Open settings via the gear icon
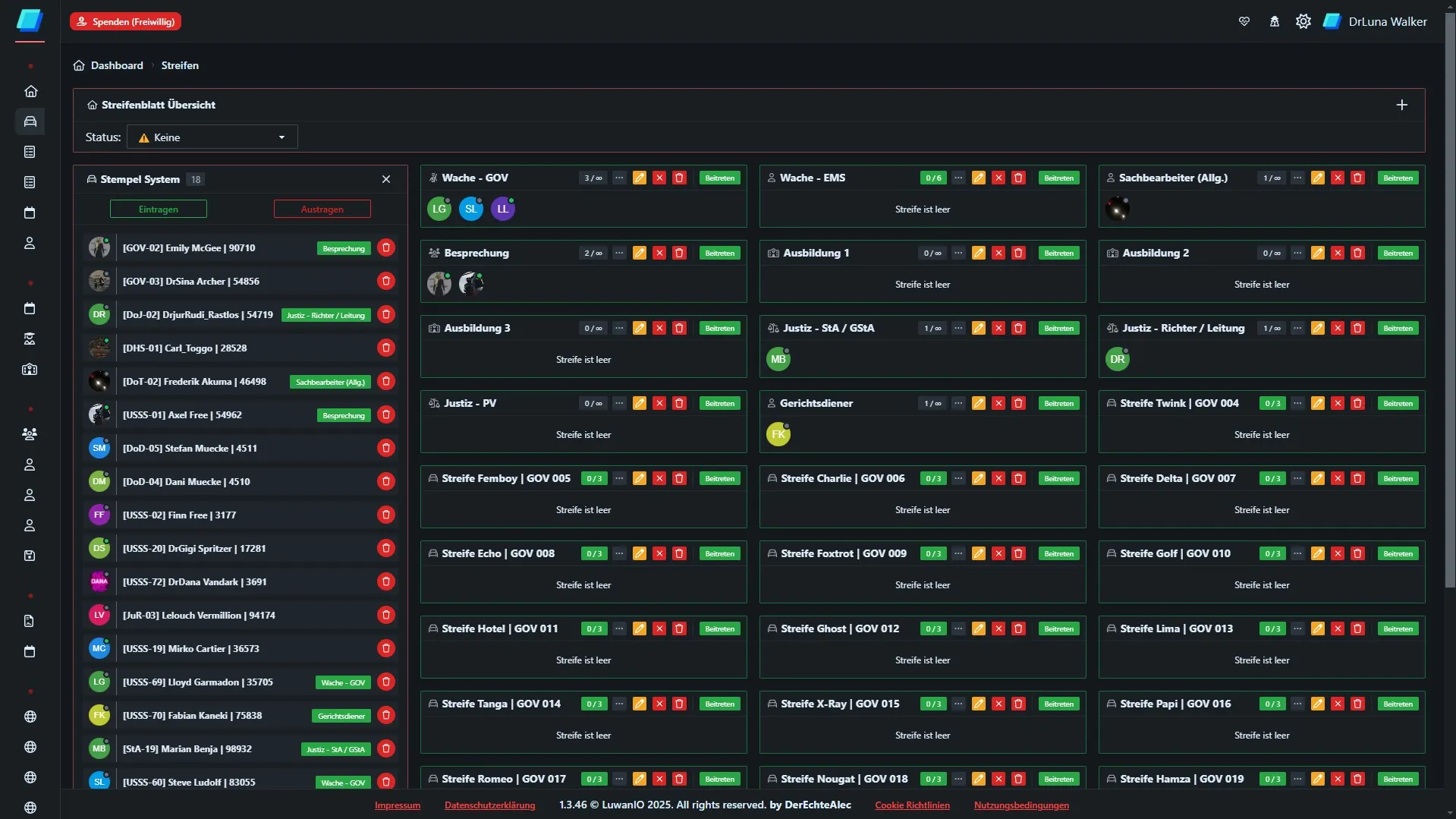The height and width of the screenshot is (819, 1456). click(1303, 20)
